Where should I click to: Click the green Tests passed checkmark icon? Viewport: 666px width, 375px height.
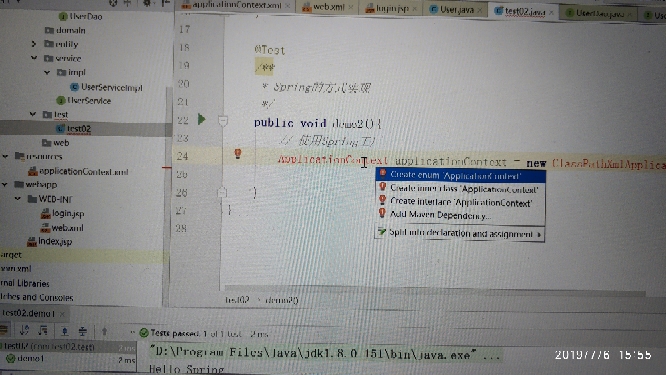tap(144, 333)
